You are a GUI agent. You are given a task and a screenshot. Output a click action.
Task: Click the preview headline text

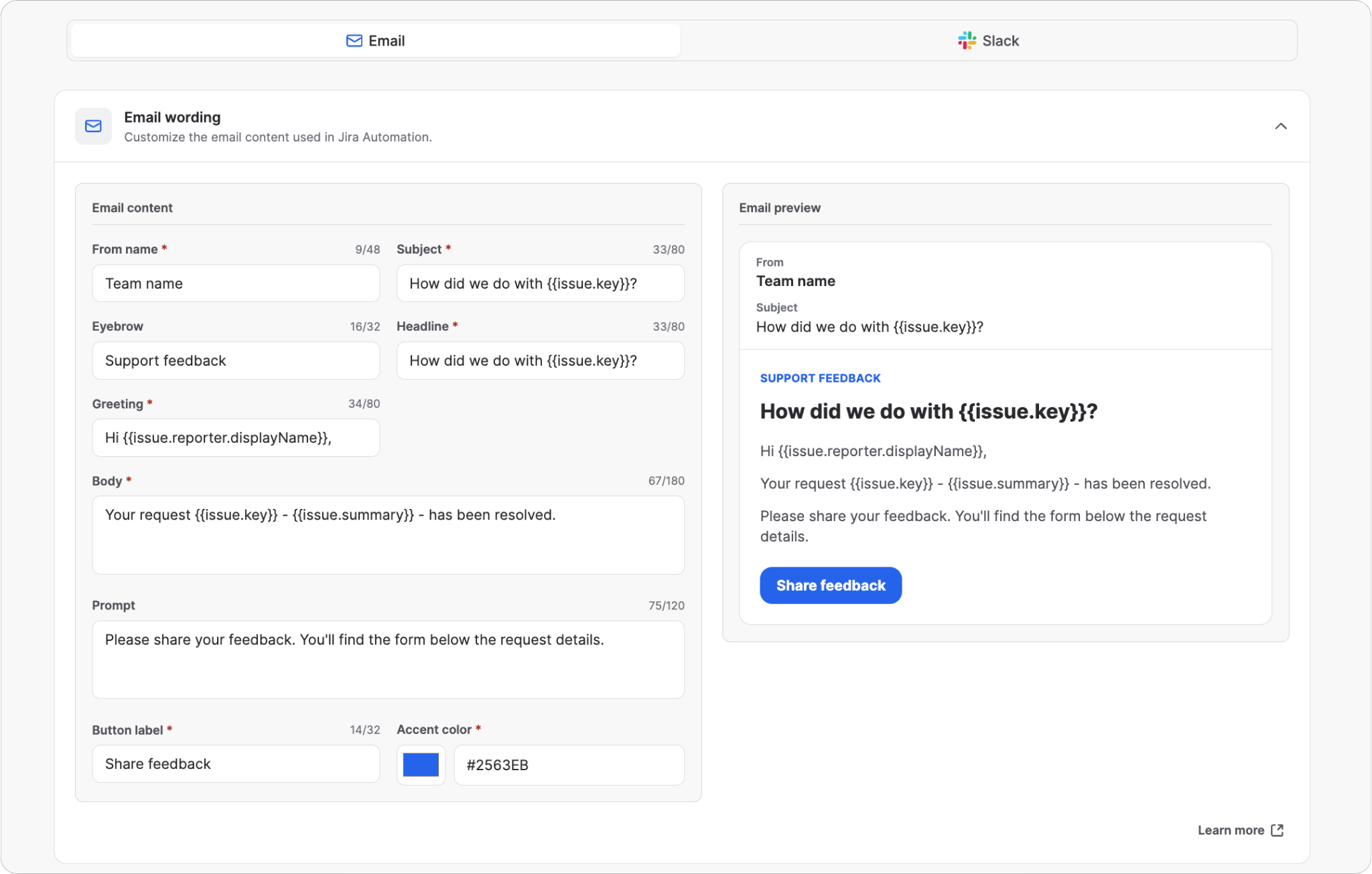929,411
